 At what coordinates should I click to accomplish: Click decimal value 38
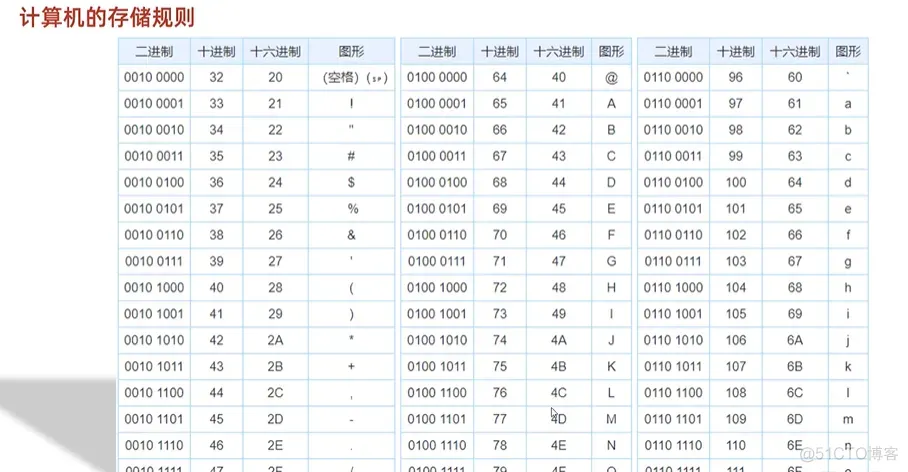[x=217, y=235]
